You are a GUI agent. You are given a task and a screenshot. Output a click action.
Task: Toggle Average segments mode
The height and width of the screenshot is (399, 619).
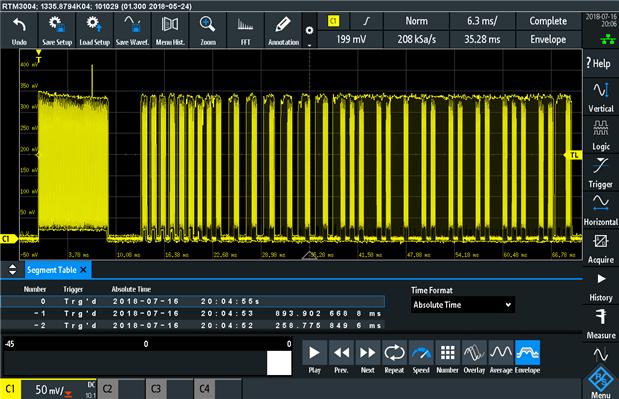501,358
